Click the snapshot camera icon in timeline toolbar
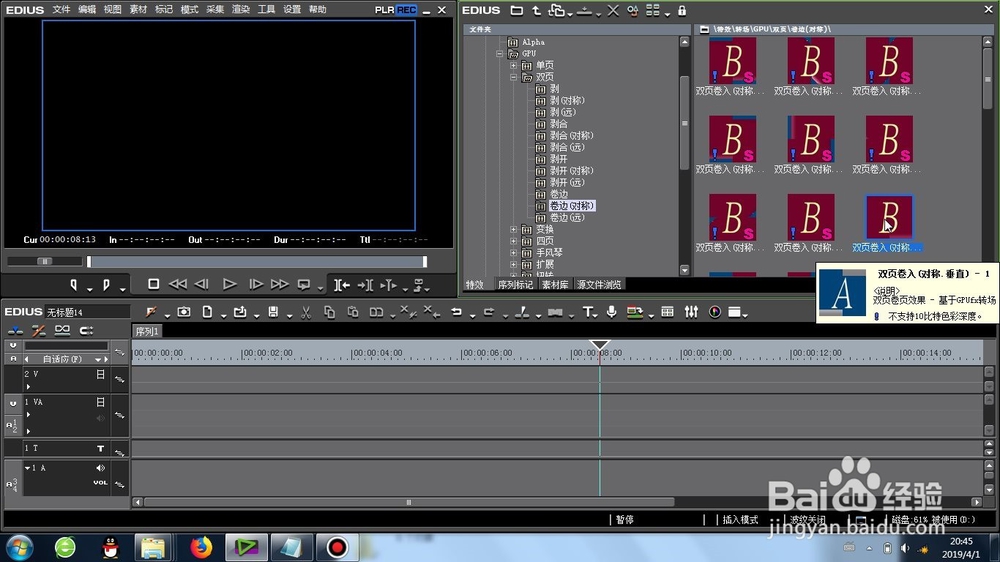The width and height of the screenshot is (1000, 562). [184, 312]
